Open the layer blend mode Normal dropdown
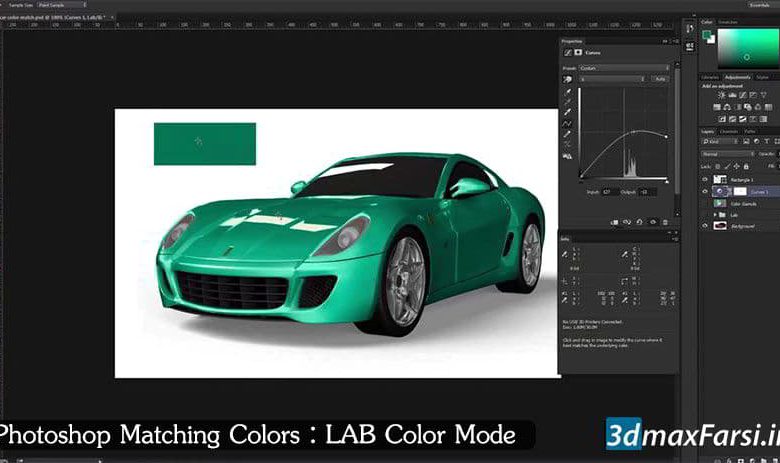This screenshot has height=463, width=780. point(728,154)
